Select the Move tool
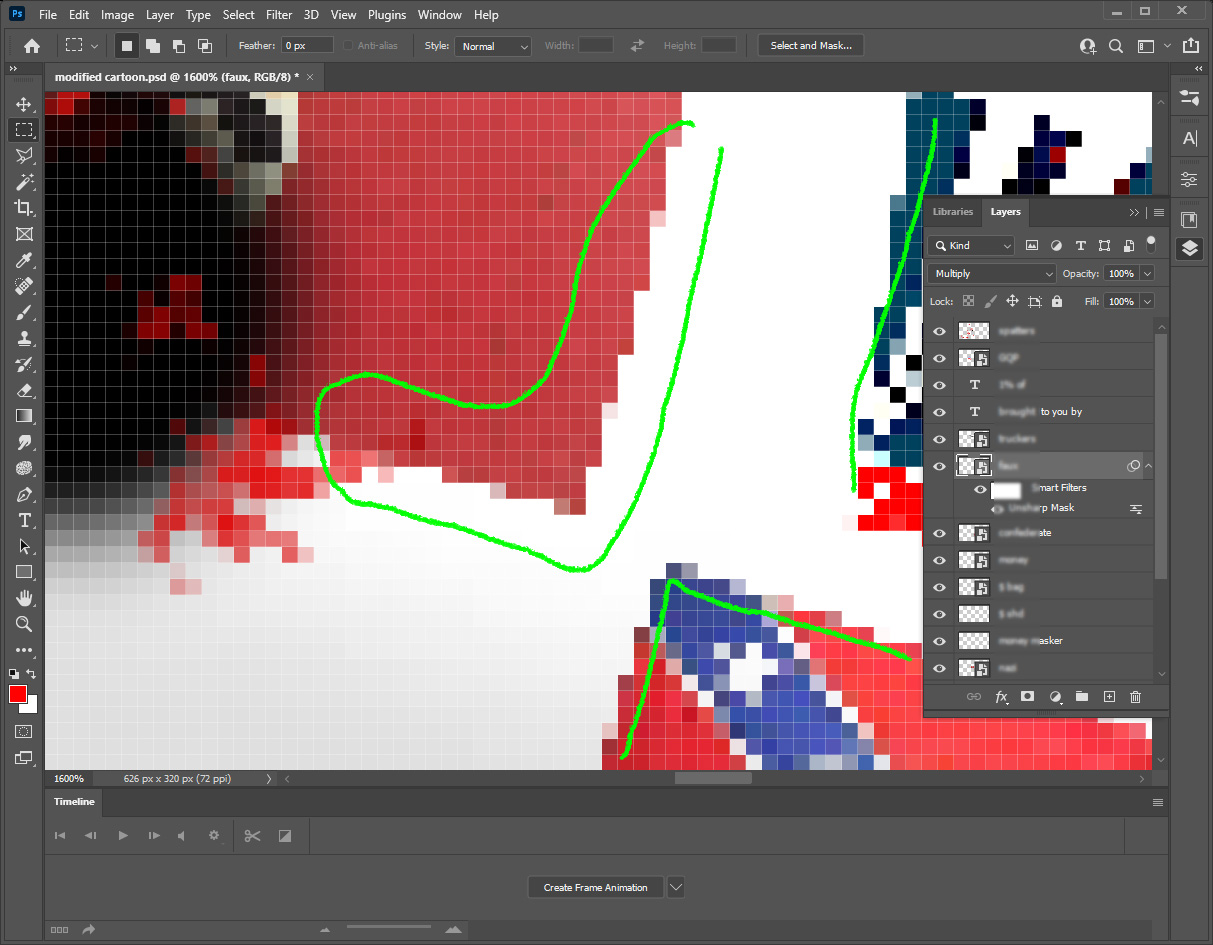Image resolution: width=1213 pixels, height=945 pixels. click(x=24, y=103)
